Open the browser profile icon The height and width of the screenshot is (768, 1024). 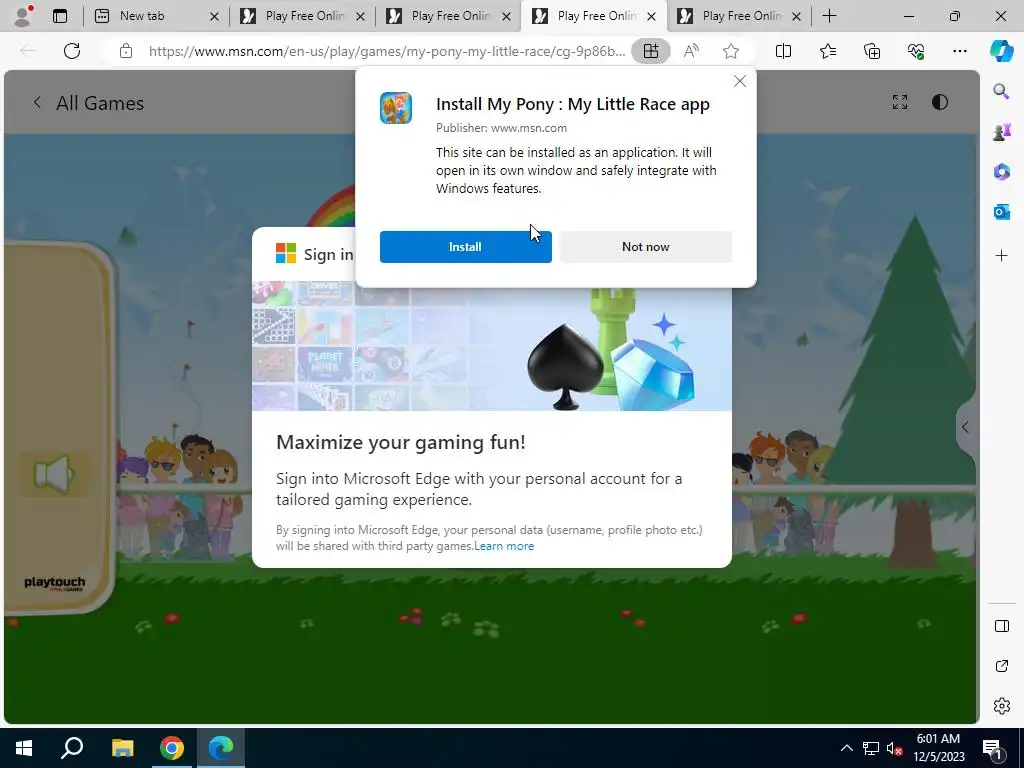click(x=23, y=16)
